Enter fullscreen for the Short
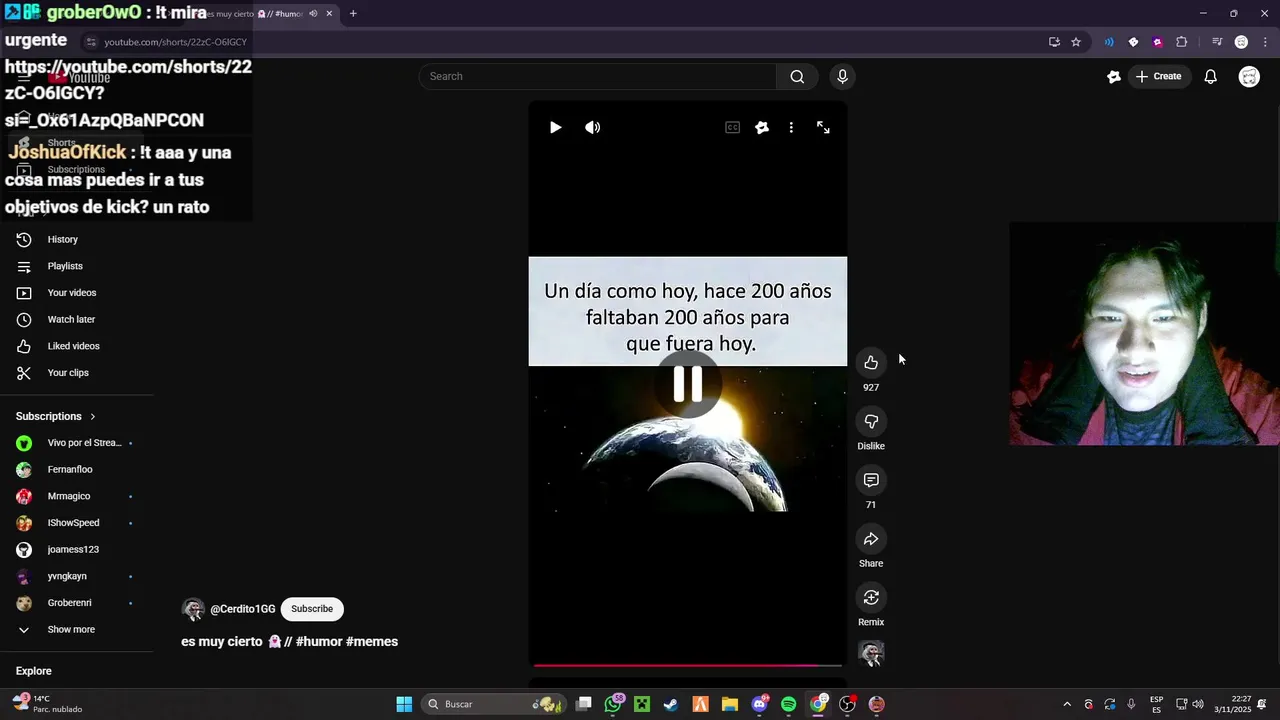The height and width of the screenshot is (720, 1280). [823, 127]
